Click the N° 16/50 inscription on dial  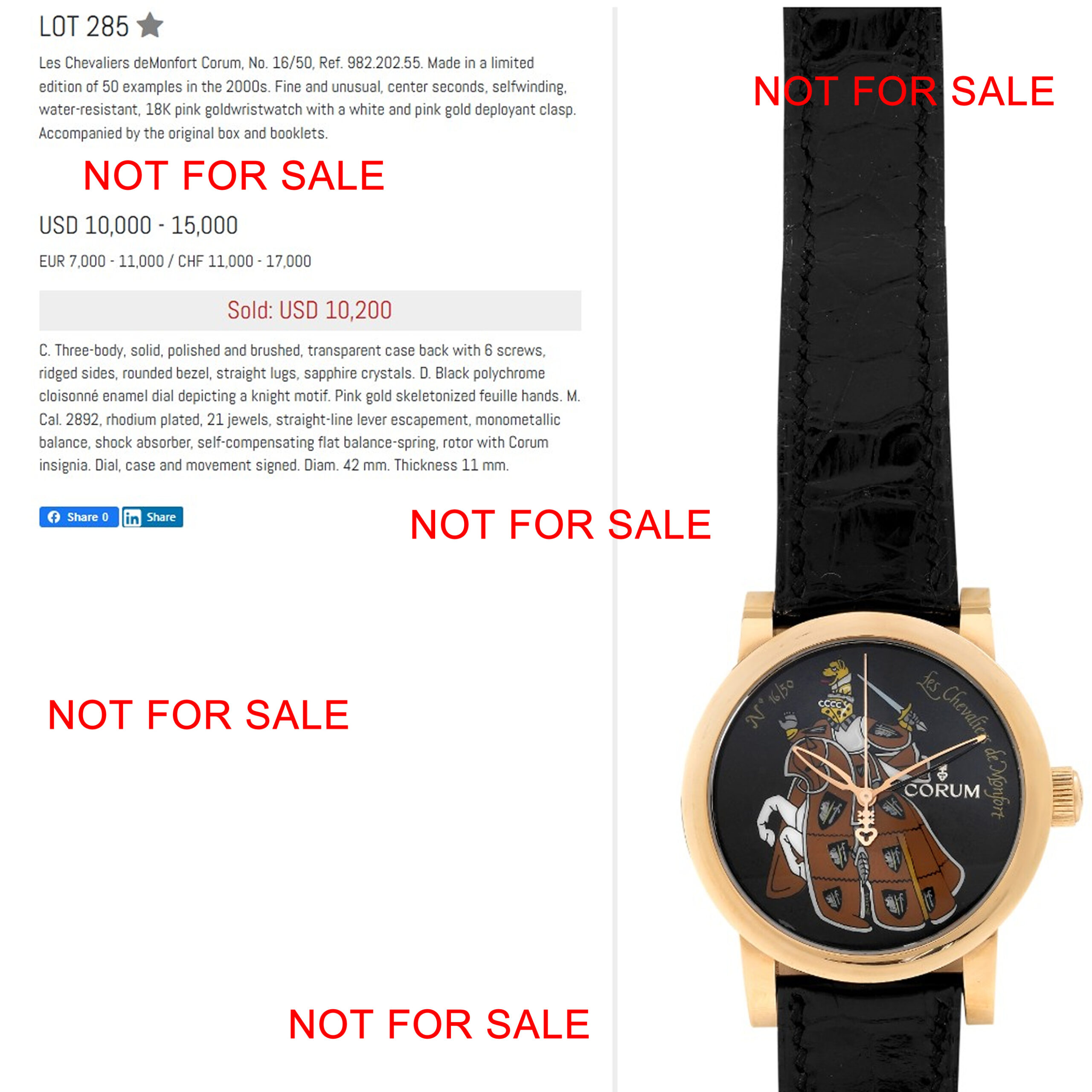[x=770, y=703]
